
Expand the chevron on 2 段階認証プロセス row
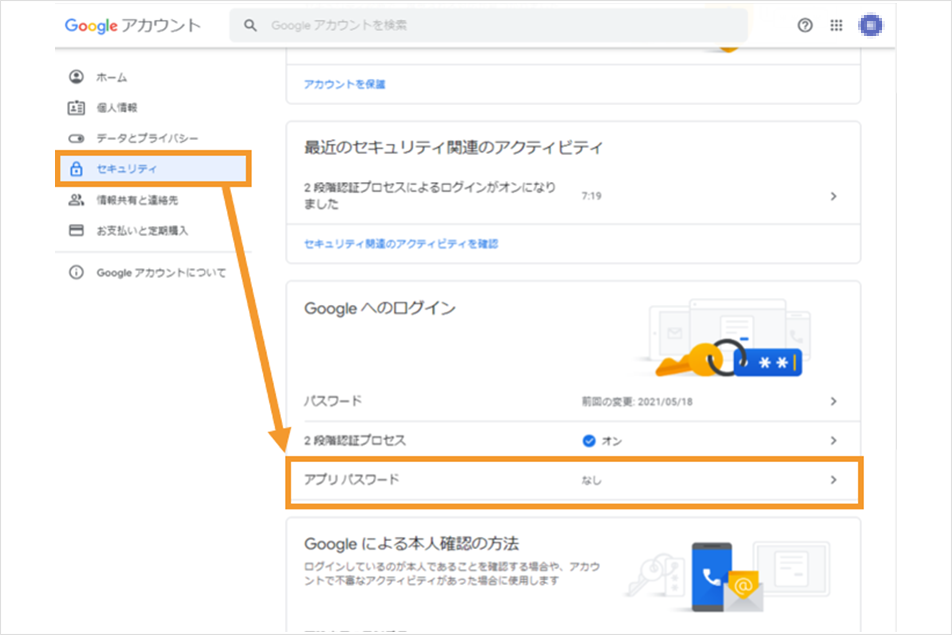point(834,441)
